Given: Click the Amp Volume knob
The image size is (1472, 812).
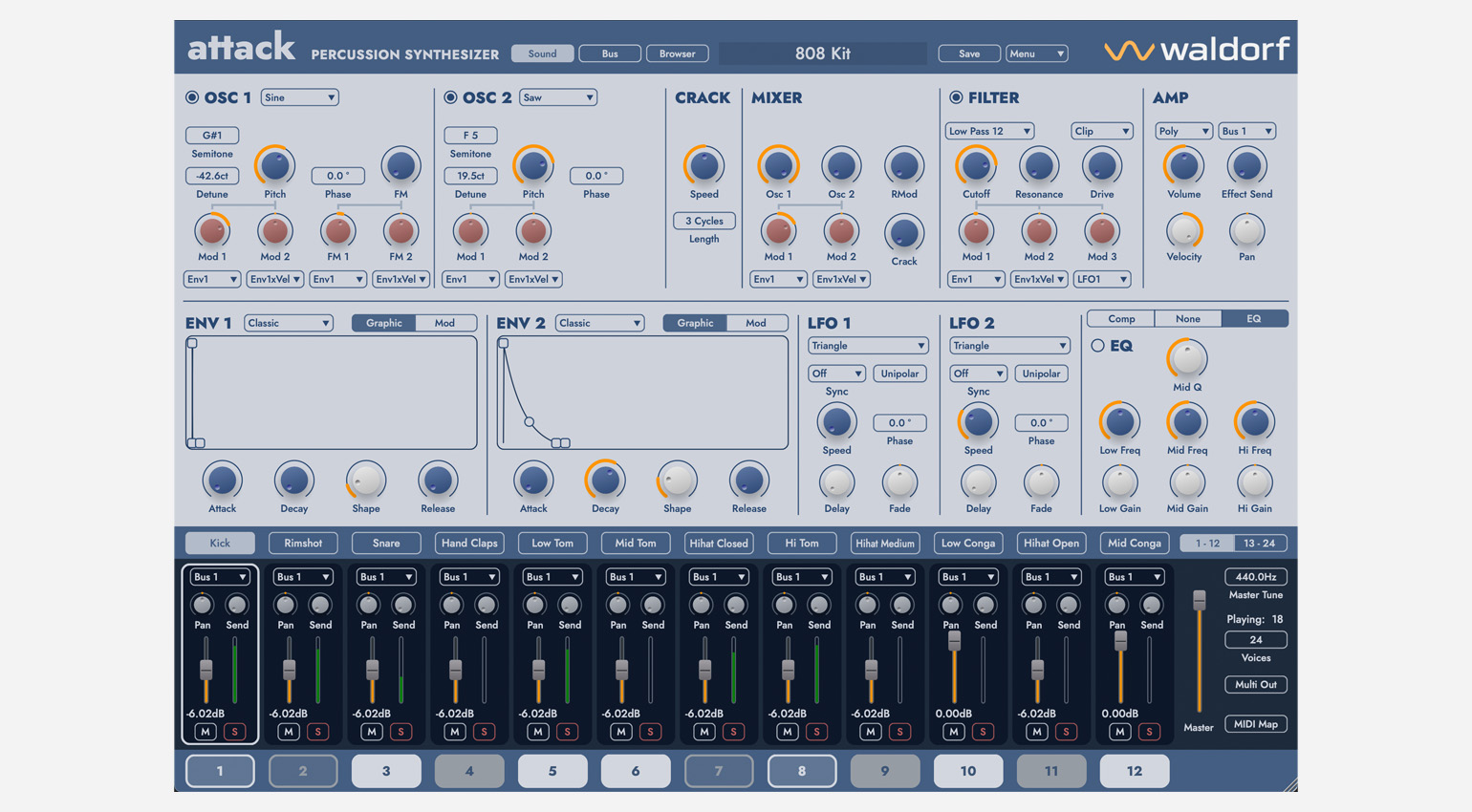Looking at the screenshot, I should [1183, 166].
